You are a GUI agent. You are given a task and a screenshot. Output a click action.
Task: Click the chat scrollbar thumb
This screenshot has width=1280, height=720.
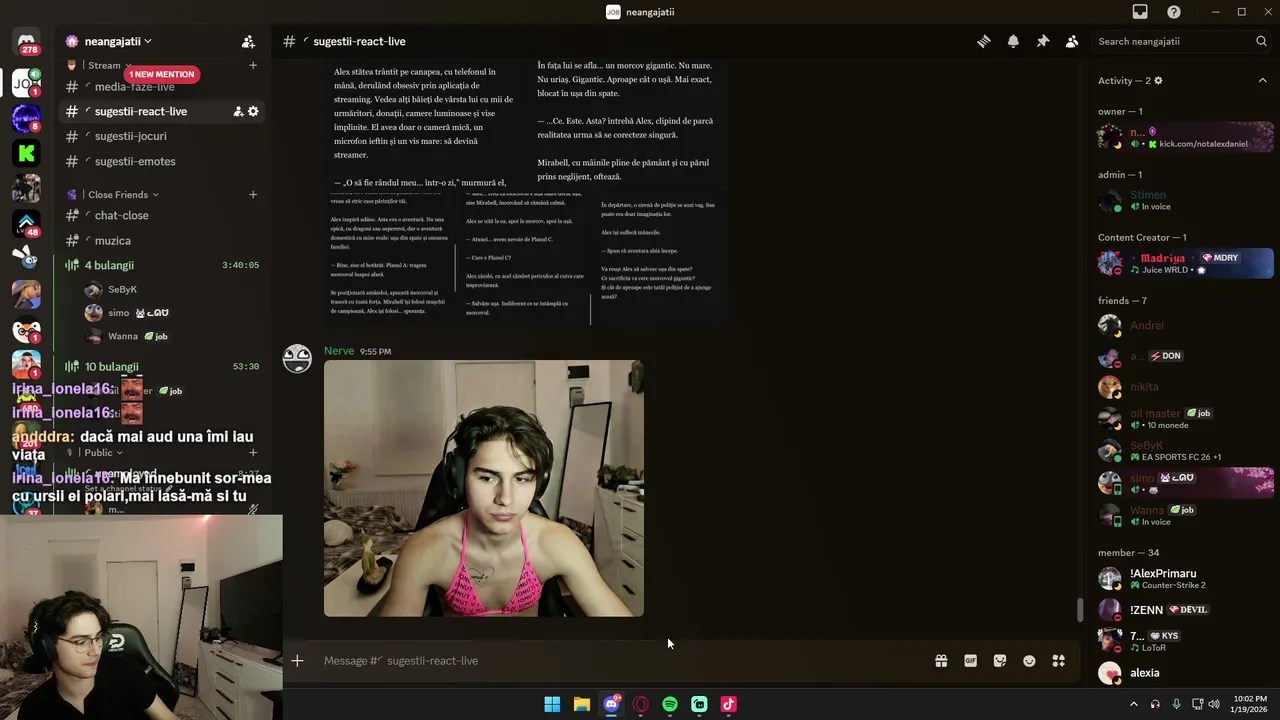point(1079,610)
